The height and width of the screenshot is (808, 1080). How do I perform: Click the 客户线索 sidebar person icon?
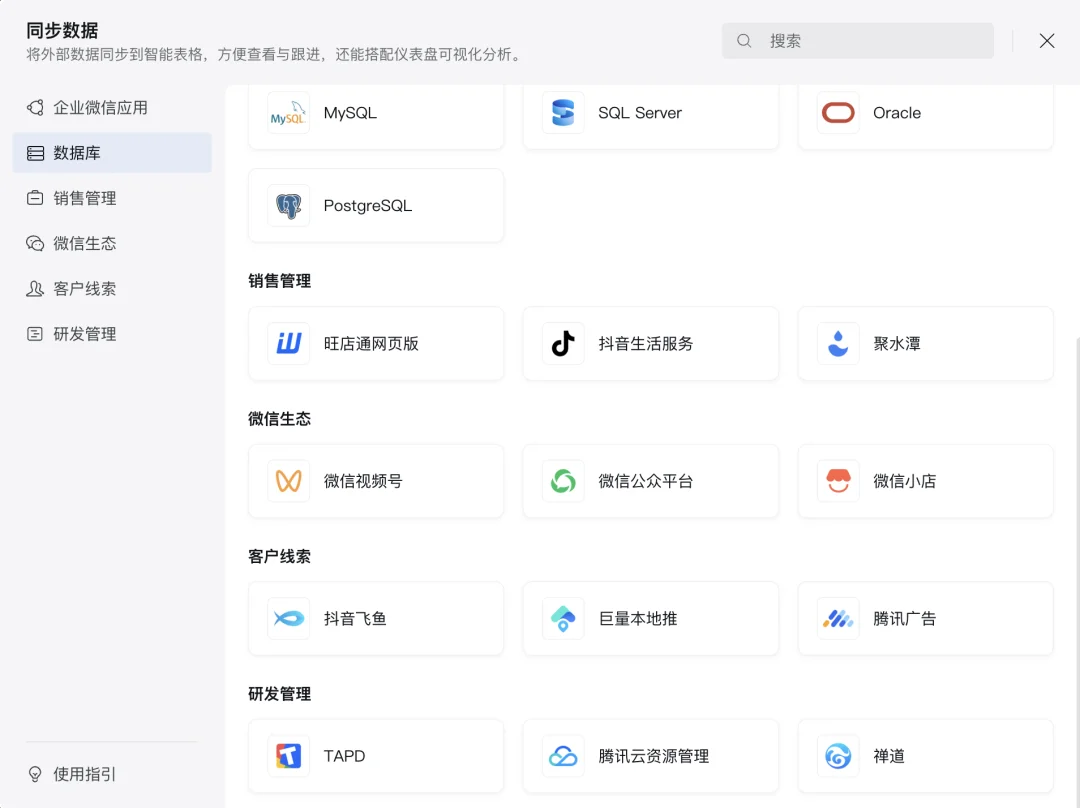35,289
